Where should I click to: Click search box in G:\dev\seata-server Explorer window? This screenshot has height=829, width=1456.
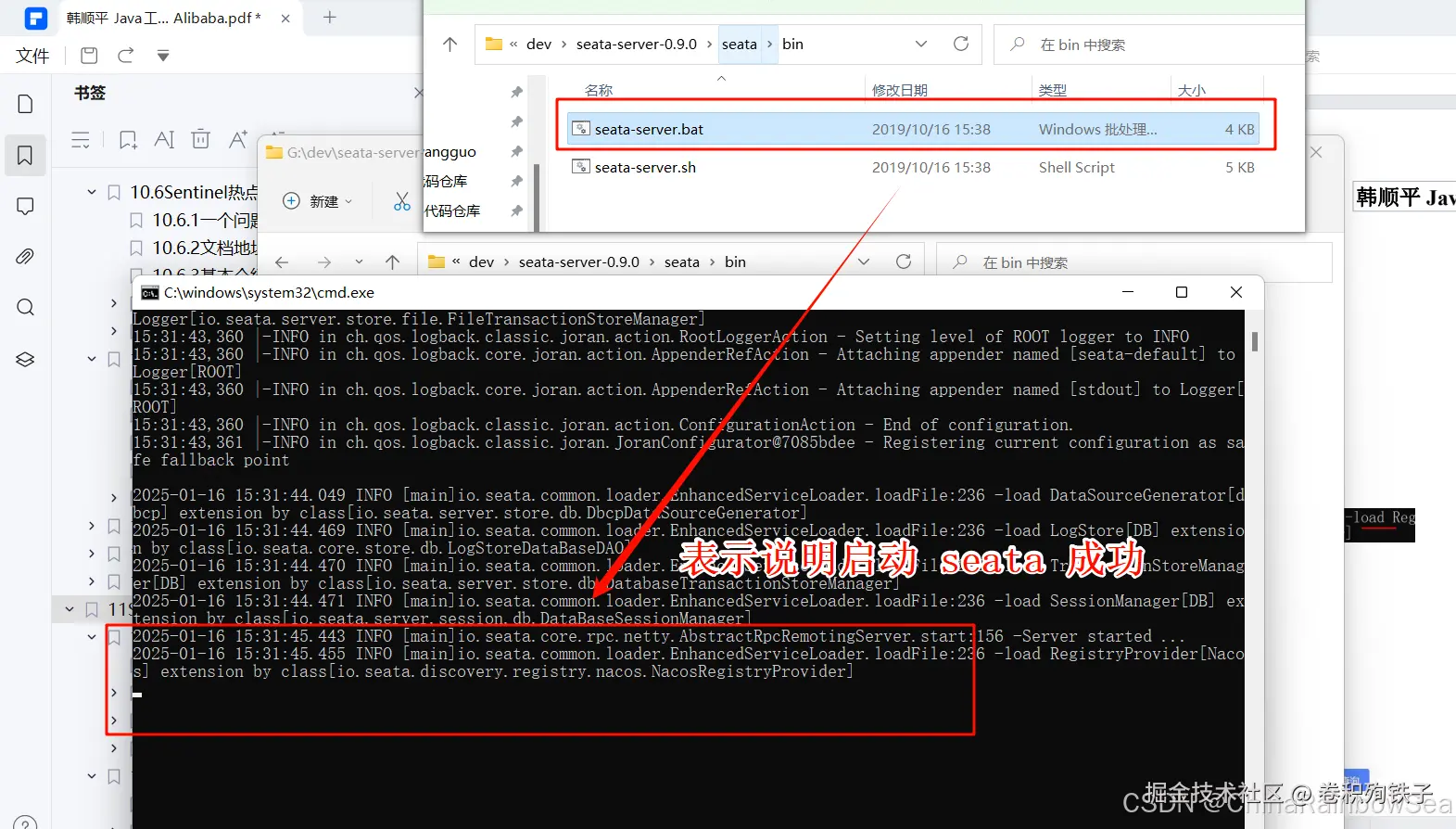(x=1134, y=262)
